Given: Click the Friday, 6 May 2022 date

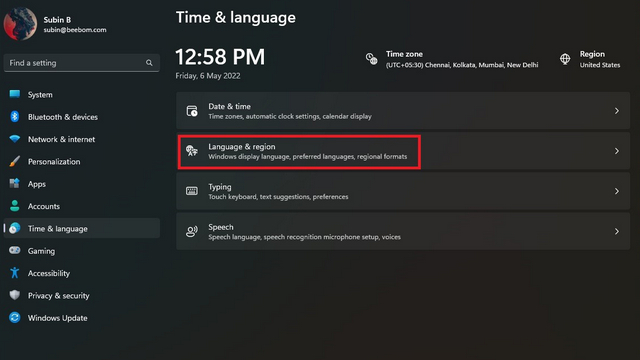Looking at the screenshot, I should (208, 76).
